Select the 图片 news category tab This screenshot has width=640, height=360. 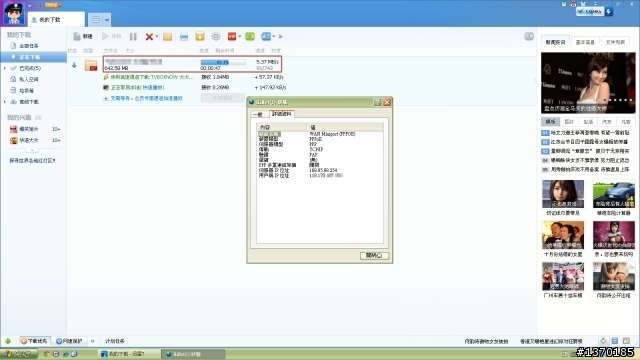click(569, 122)
